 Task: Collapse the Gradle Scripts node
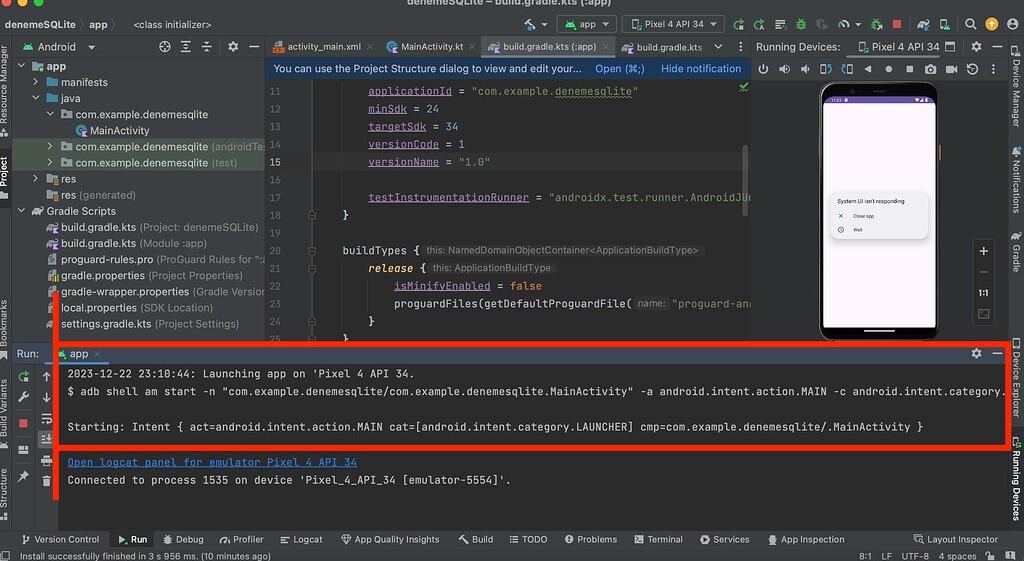[x=22, y=210]
